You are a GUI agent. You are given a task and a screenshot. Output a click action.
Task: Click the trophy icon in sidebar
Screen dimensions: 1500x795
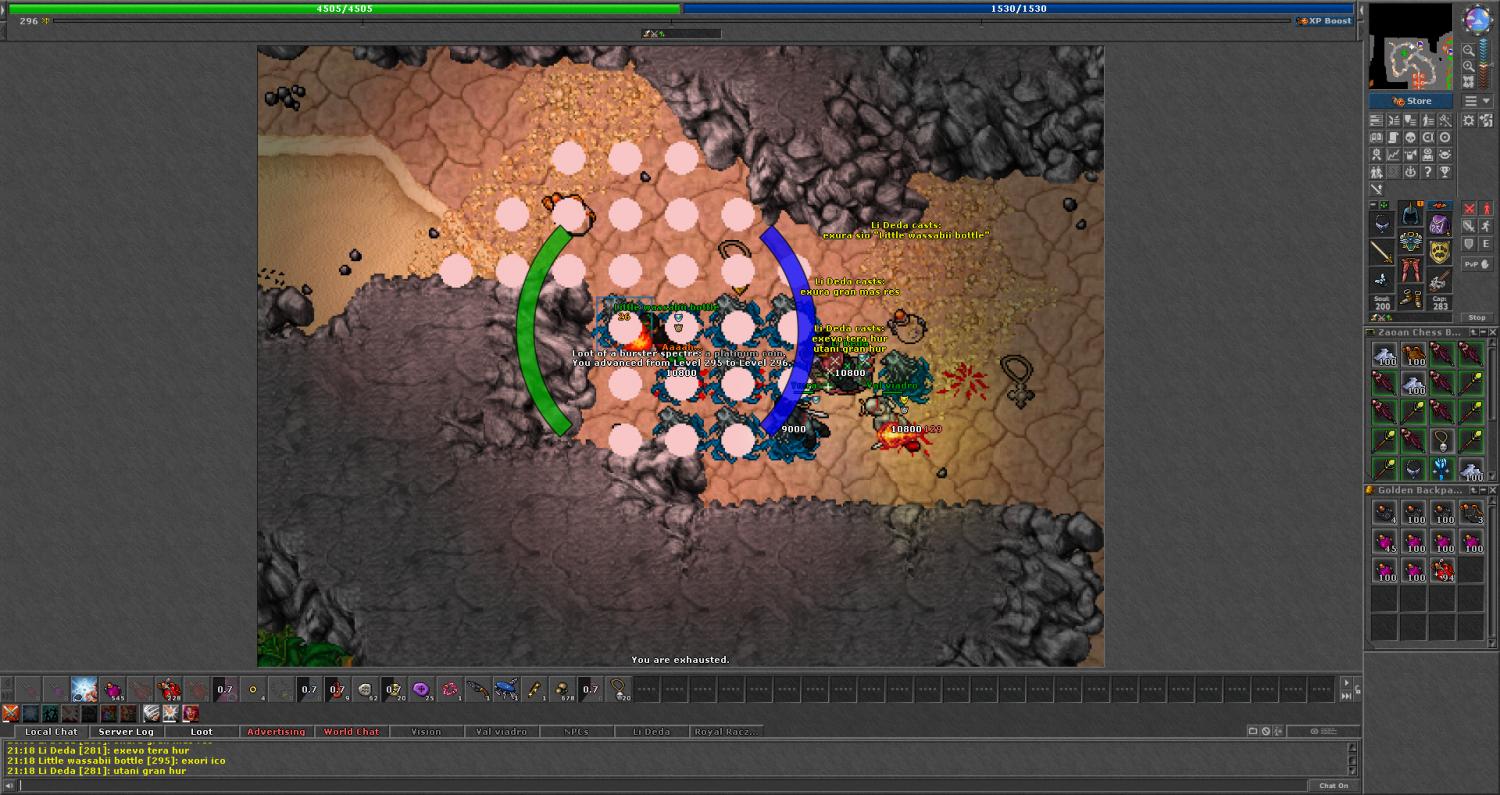[1445, 171]
